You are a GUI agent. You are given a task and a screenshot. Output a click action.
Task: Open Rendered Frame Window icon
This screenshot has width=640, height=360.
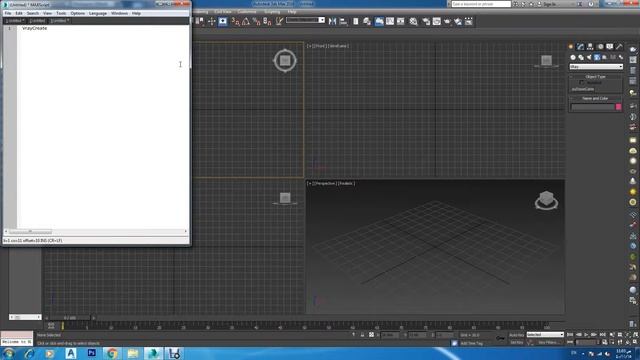pyautogui.click(x=437, y=21)
